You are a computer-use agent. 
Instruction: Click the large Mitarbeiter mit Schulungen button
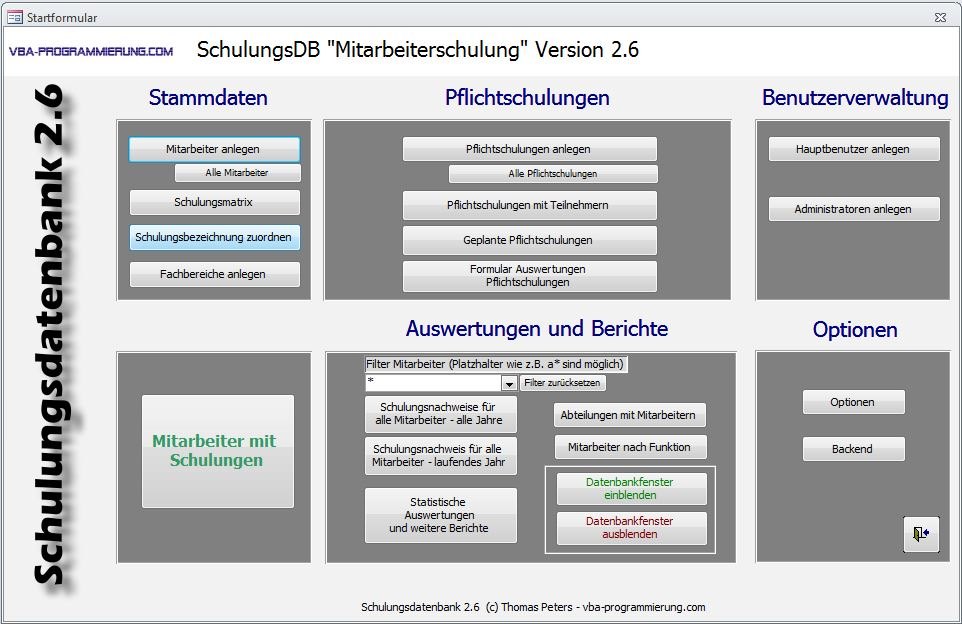click(x=218, y=451)
